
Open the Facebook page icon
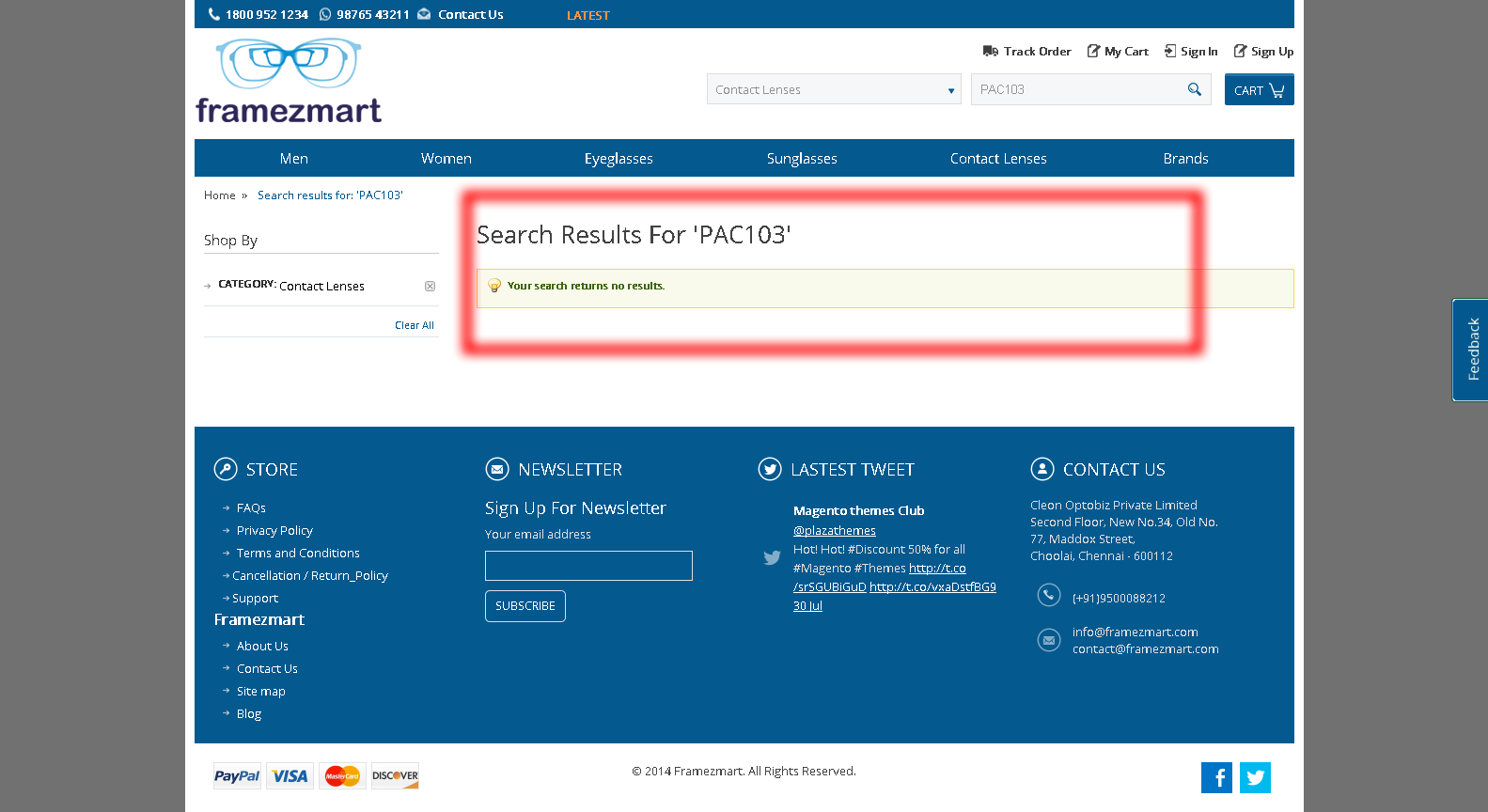click(x=1217, y=777)
